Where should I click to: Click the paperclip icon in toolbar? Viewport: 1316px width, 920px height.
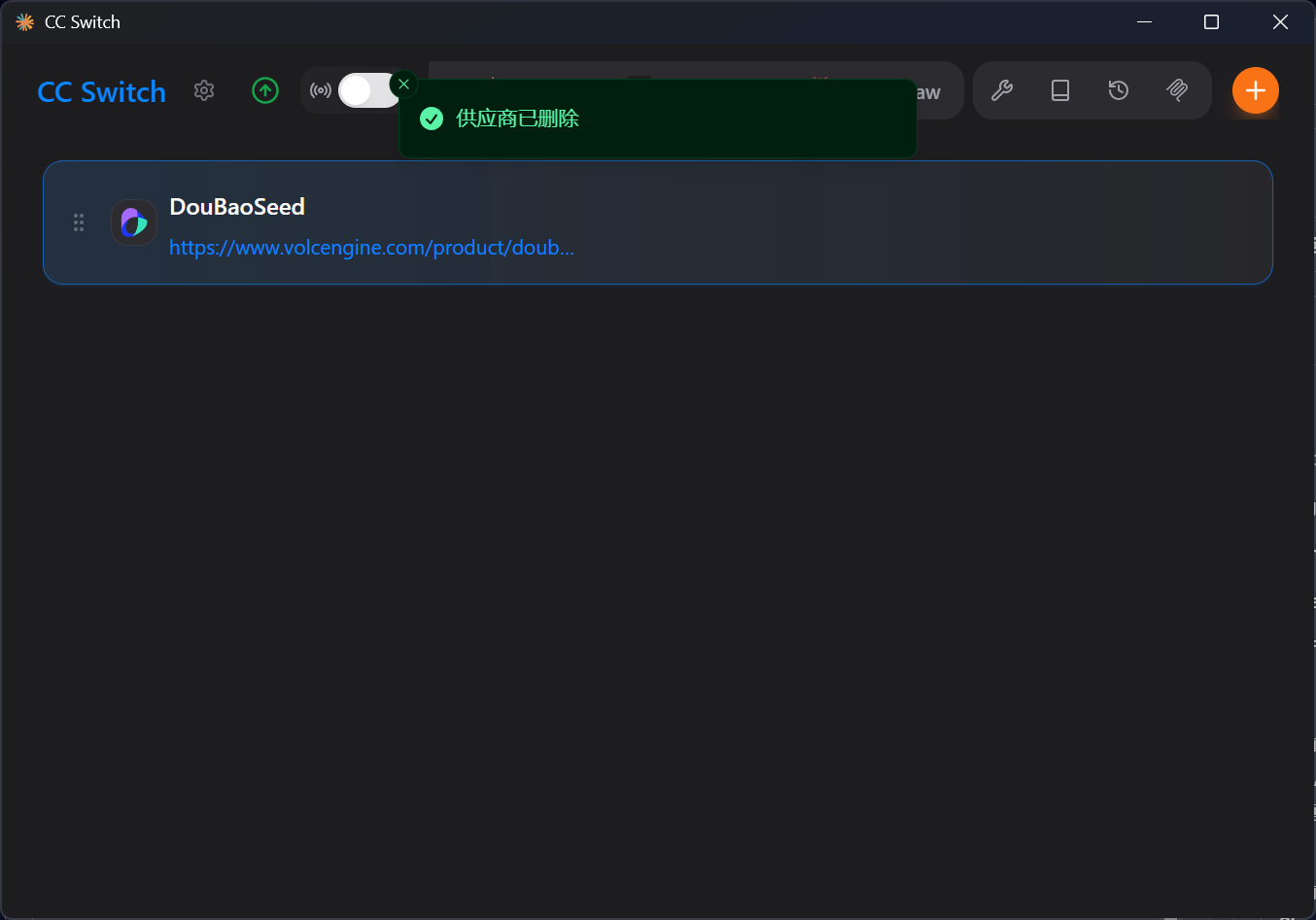point(1177,90)
